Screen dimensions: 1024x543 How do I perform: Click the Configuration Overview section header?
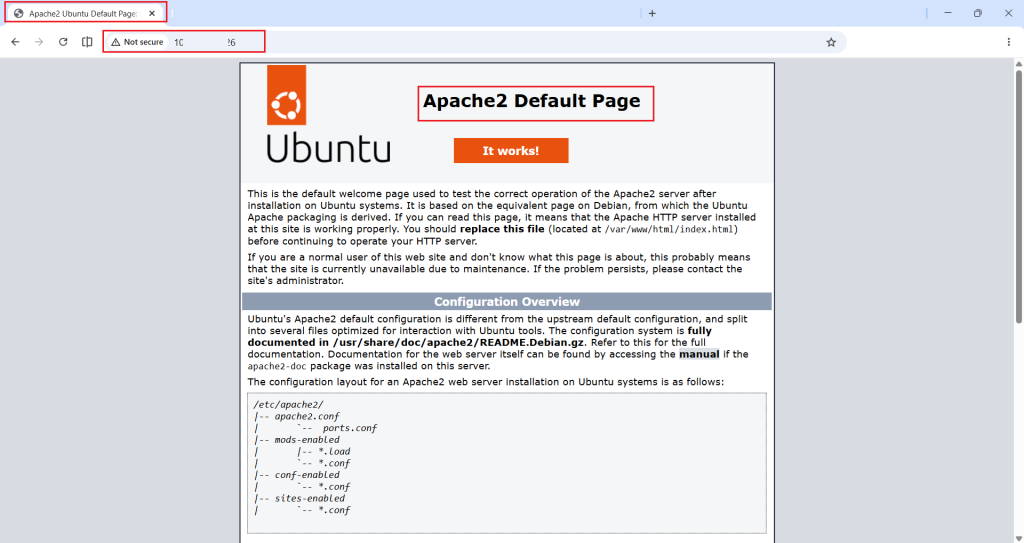[x=507, y=301]
